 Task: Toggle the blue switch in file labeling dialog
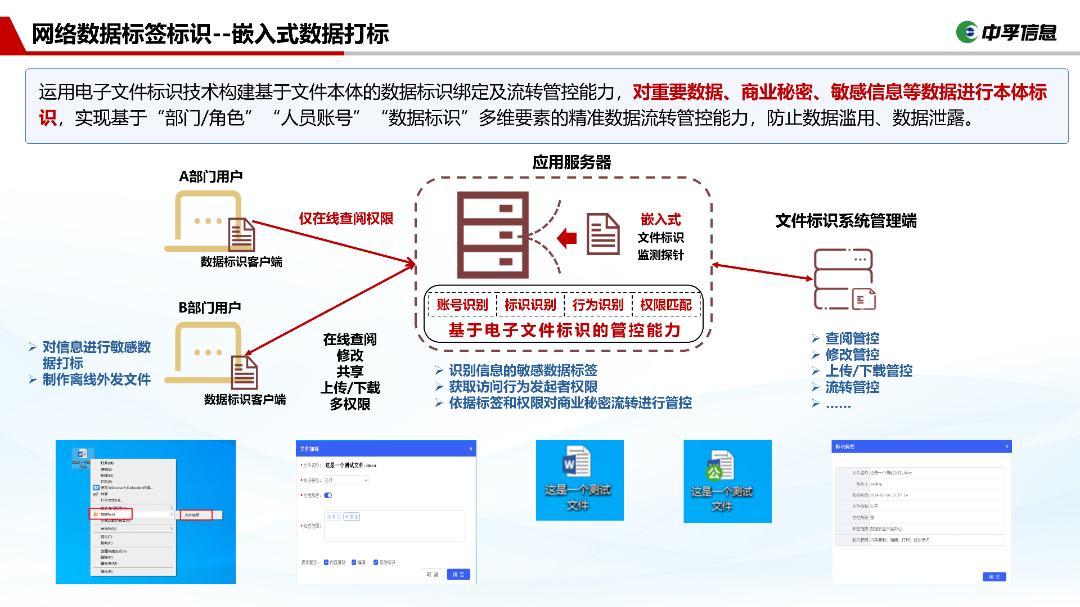pos(328,495)
